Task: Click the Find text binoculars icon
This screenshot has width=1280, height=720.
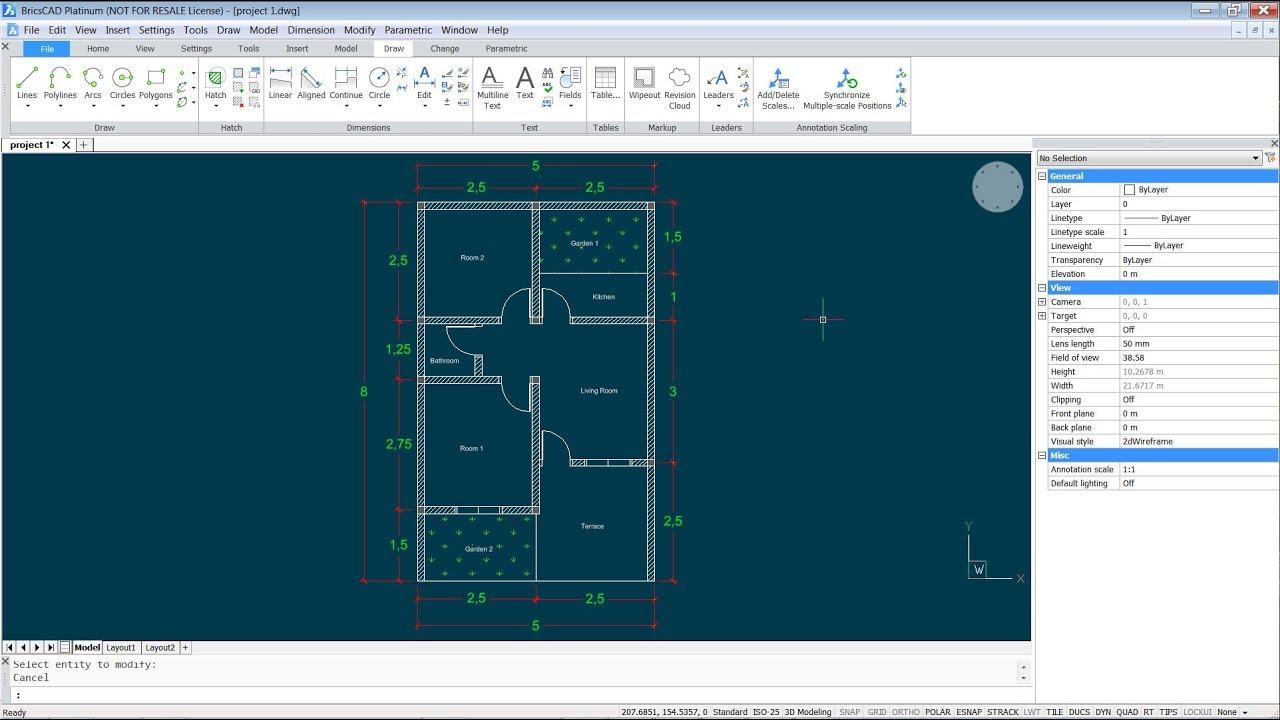Action: point(547,73)
